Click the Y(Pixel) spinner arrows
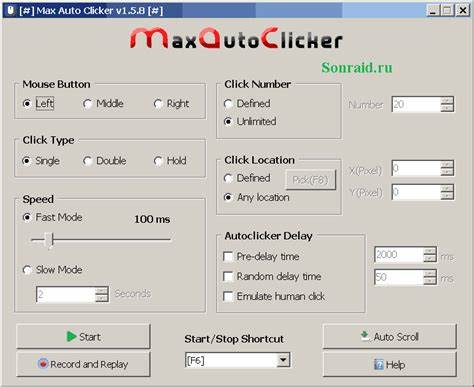The height and width of the screenshot is (387, 474). [x=447, y=192]
